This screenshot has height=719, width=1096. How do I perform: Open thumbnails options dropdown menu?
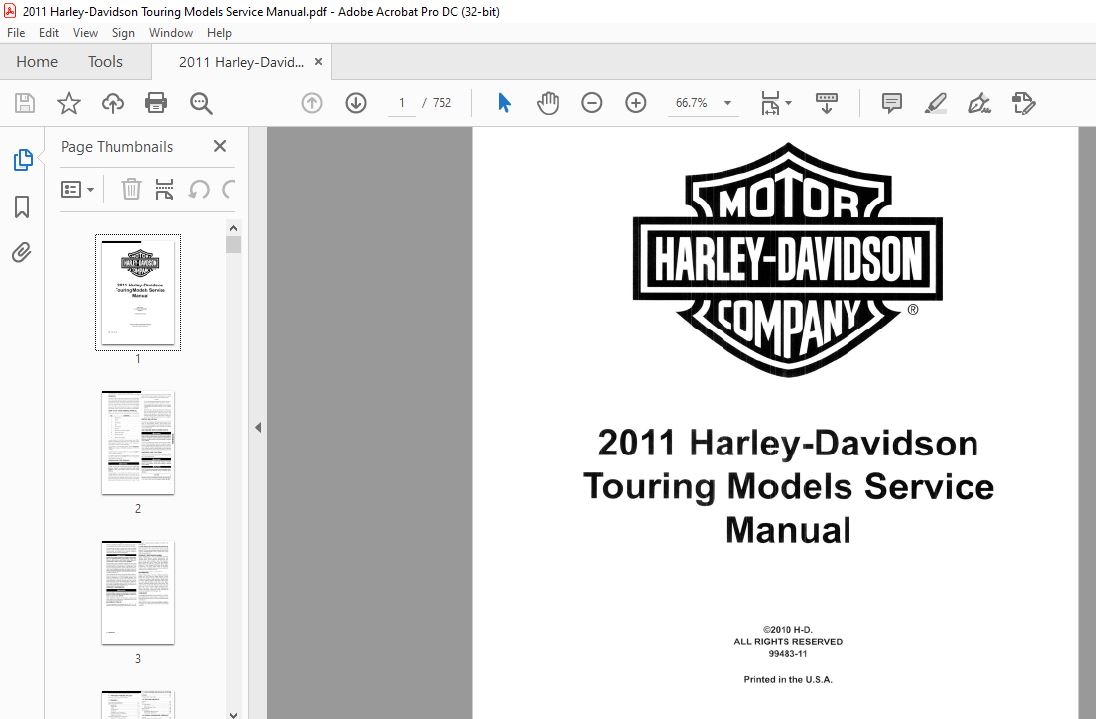78,189
